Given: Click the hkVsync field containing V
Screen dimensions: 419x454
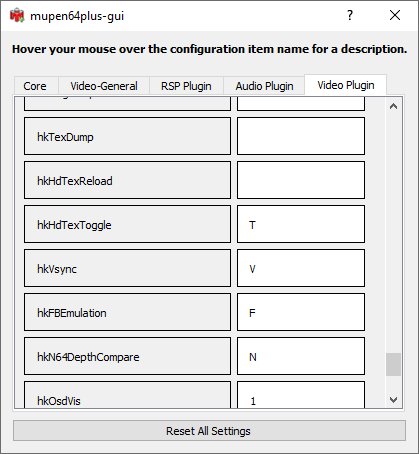Looking at the screenshot, I should pos(301,268).
